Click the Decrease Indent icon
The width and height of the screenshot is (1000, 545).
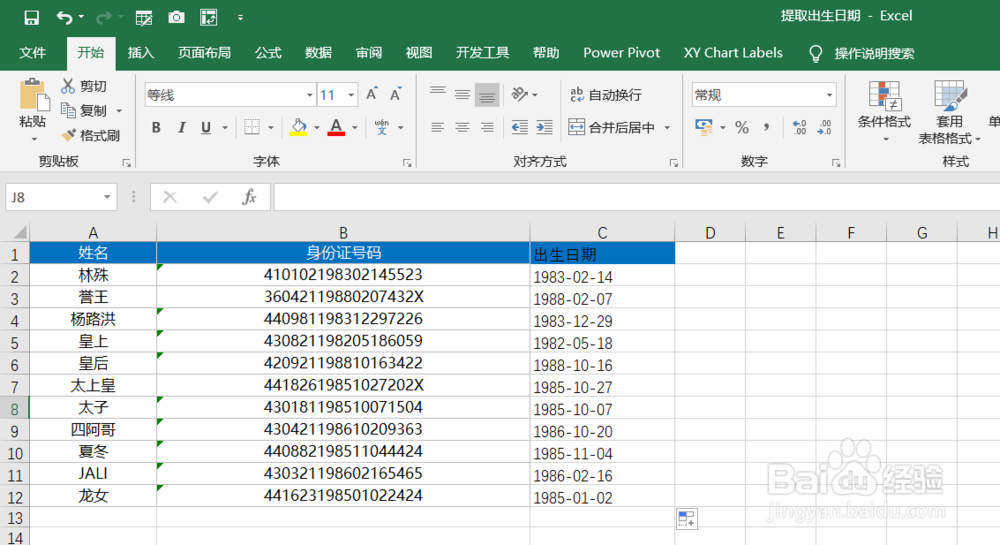(x=520, y=127)
